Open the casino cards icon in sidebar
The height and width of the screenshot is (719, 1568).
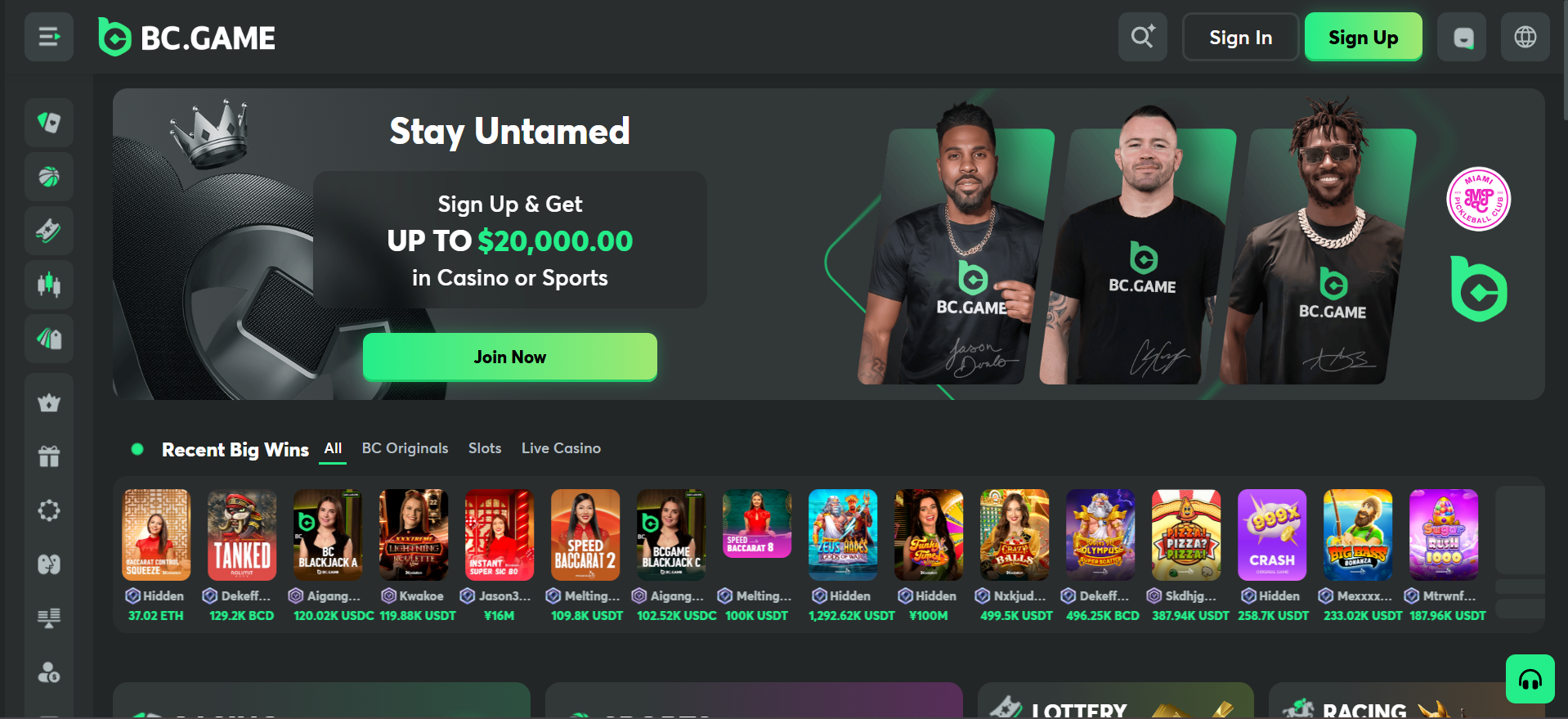point(49,123)
